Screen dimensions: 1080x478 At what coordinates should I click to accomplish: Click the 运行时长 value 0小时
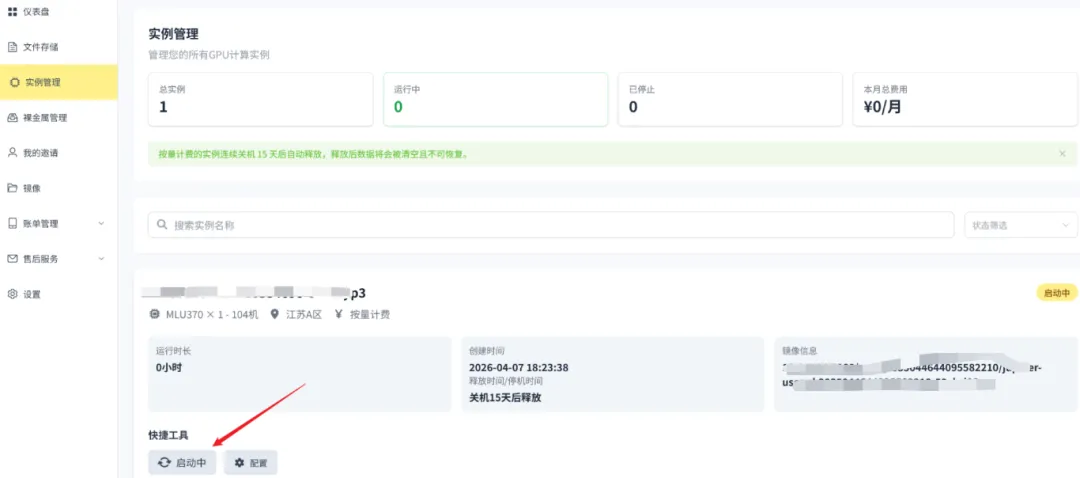coord(169,367)
